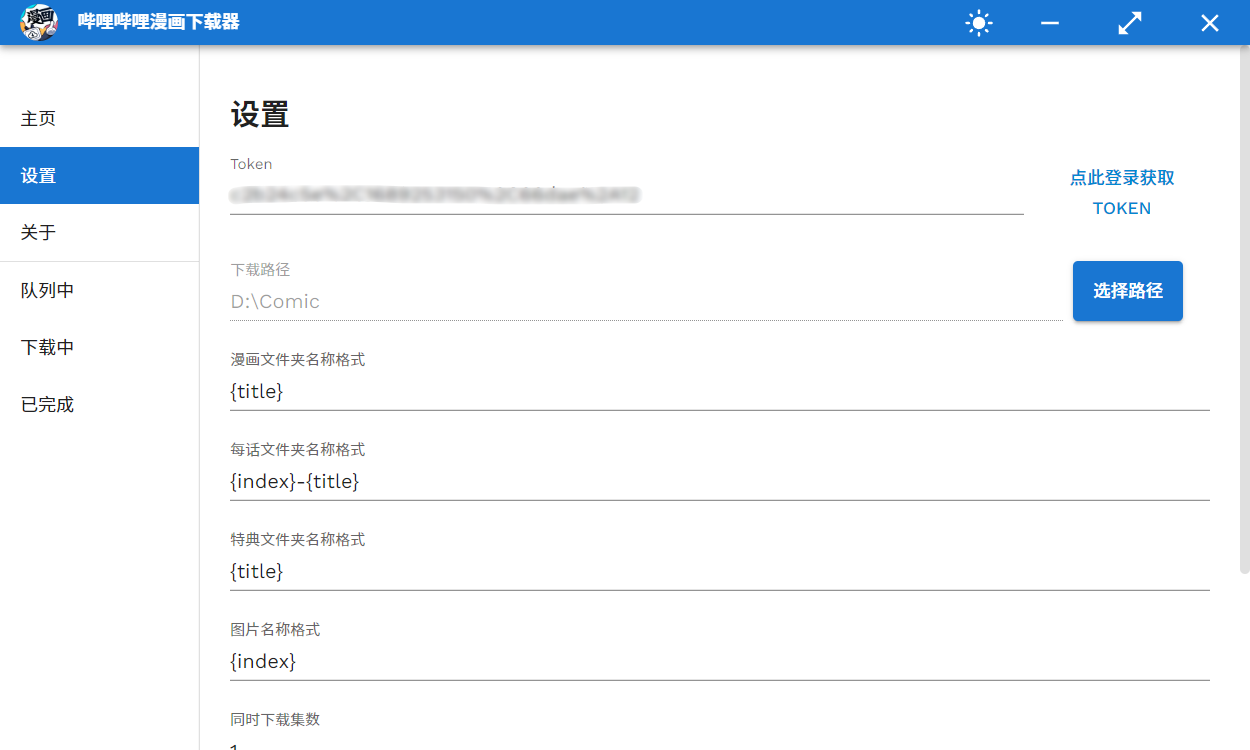The image size is (1250, 750).
Task: Open the 主页 page in the sidebar
Action: click(x=99, y=119)
